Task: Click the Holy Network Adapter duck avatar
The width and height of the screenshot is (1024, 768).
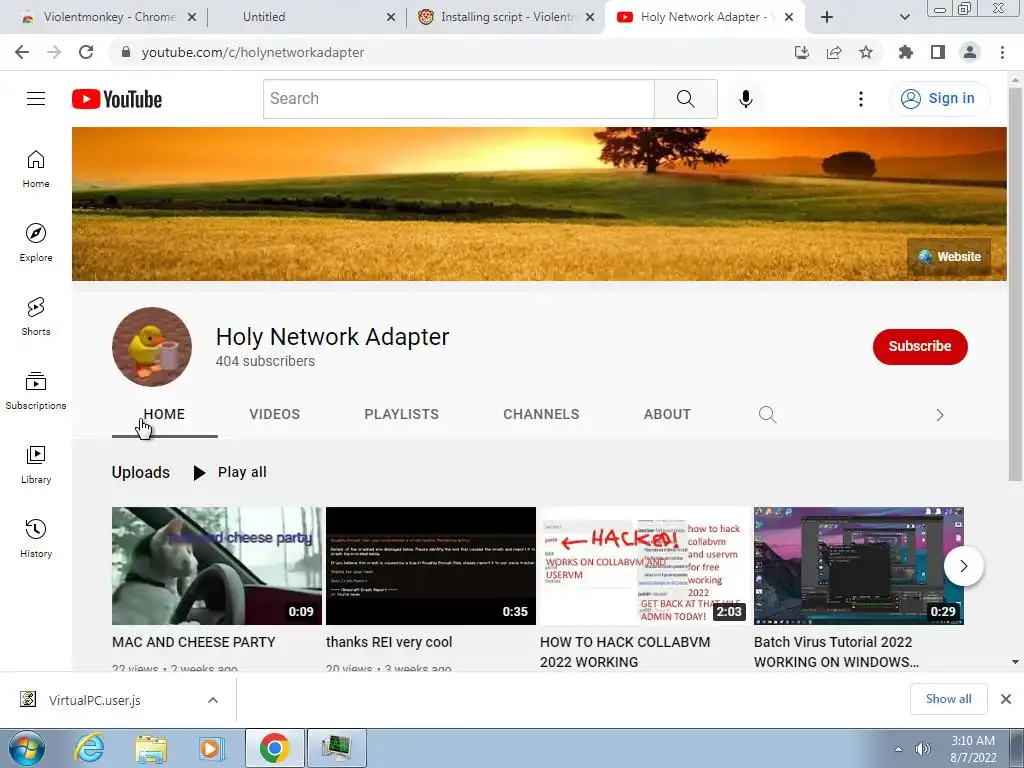Action: [152, 347]
